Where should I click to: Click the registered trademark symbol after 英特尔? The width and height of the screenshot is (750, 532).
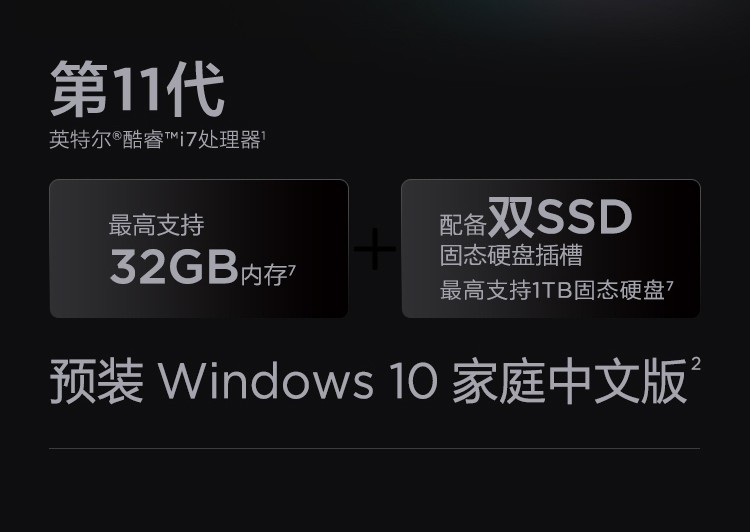tap(117, 137)
